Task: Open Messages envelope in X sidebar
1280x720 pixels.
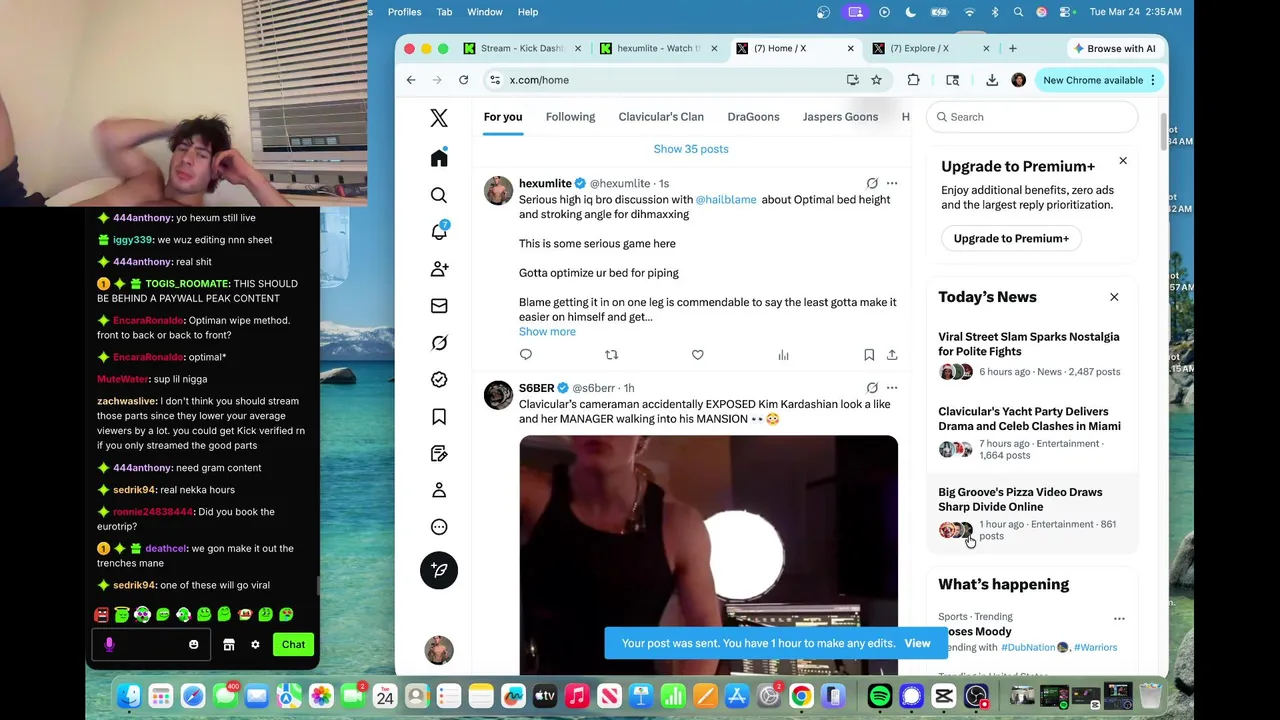Action: coord(439,306)
